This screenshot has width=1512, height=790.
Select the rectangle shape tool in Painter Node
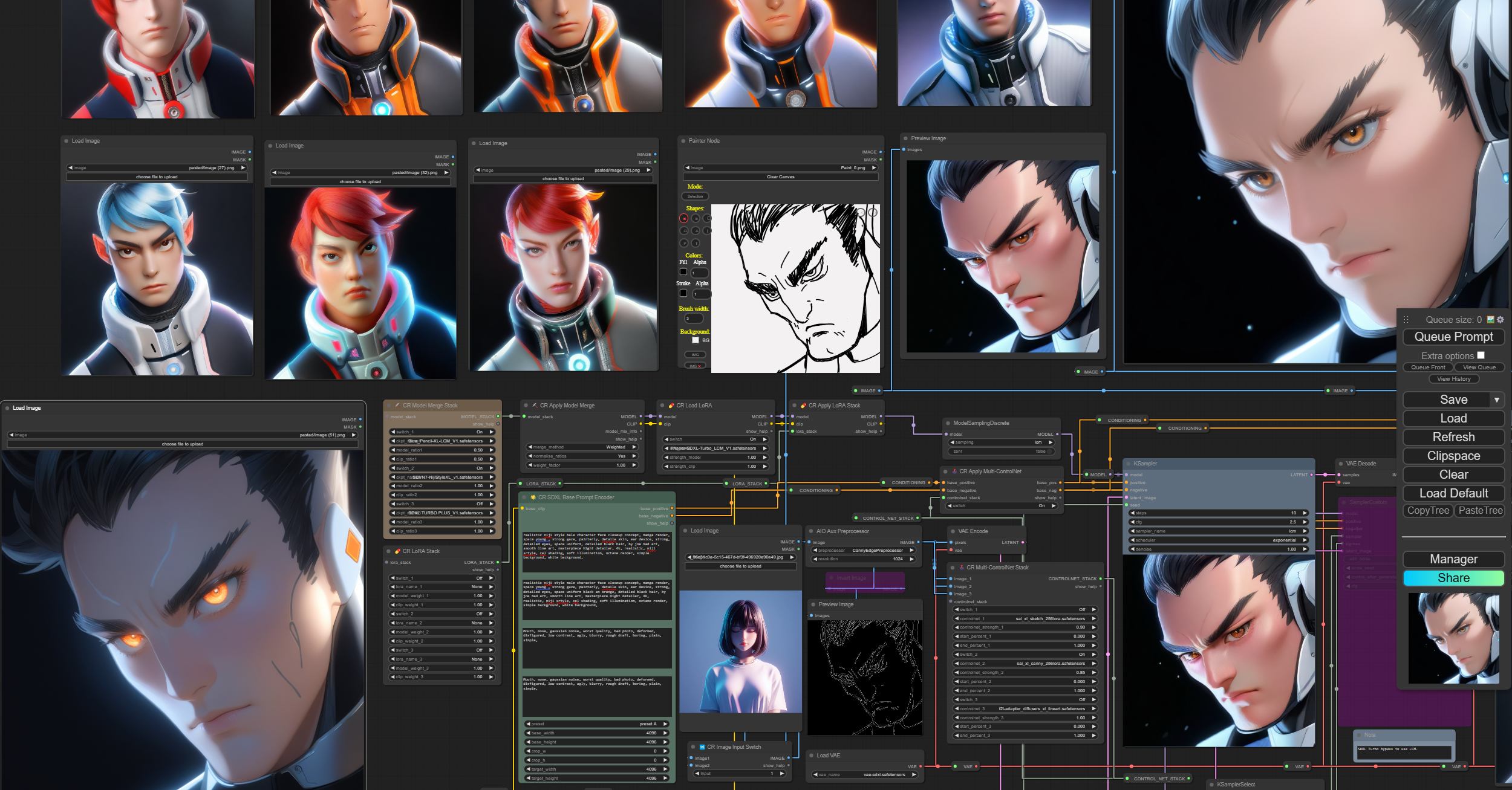pyautogui.click(x=684, y=231)
